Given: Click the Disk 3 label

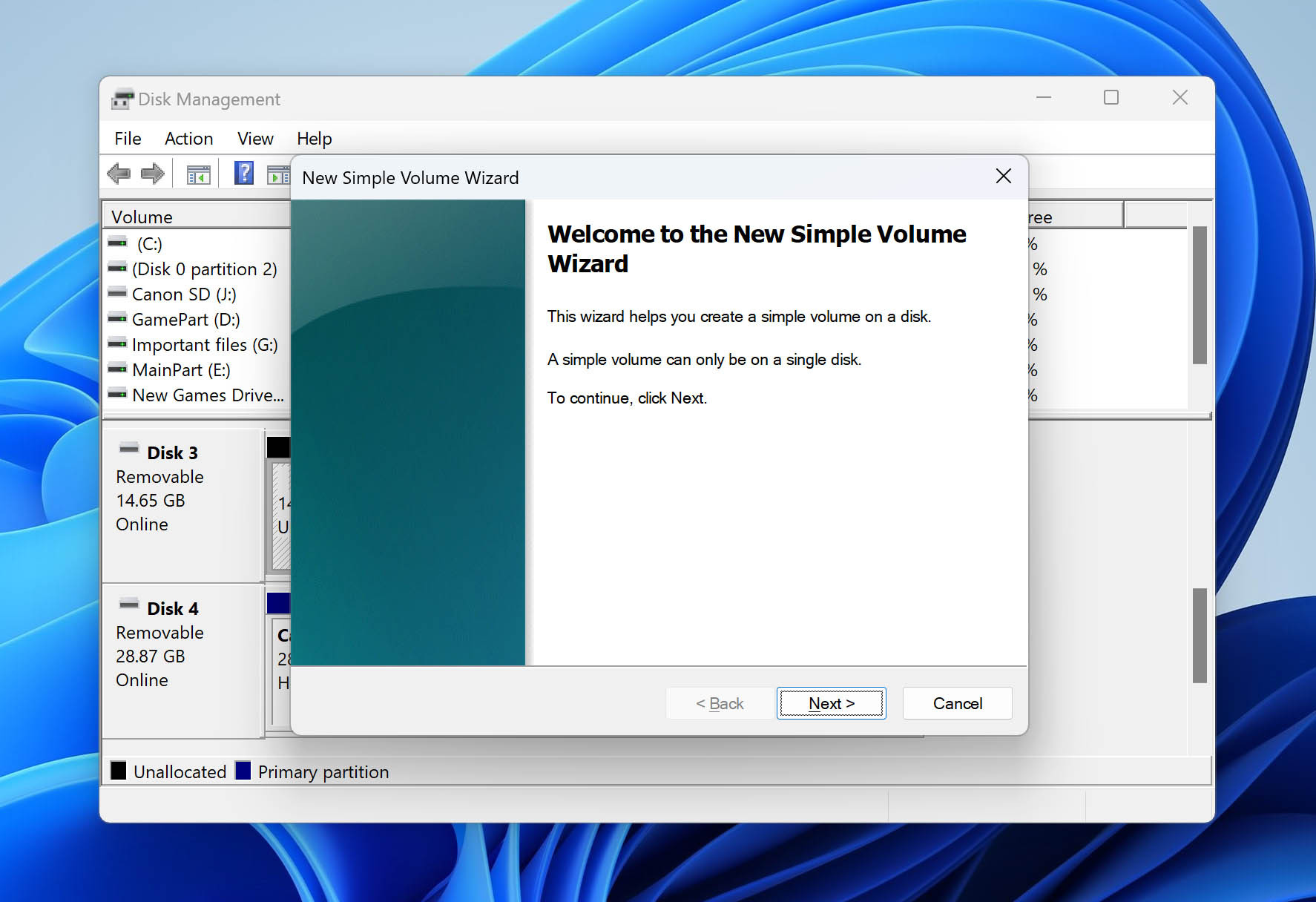Looking at the screenshot, I should (x=172, y=452).
